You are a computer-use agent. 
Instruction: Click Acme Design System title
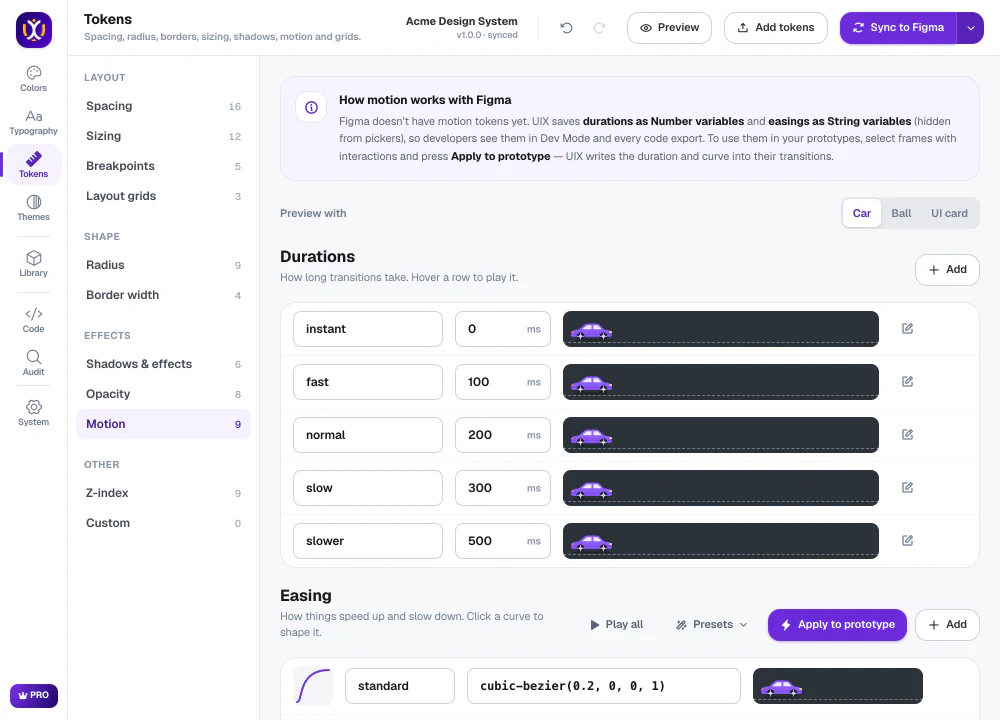(462, 21)
